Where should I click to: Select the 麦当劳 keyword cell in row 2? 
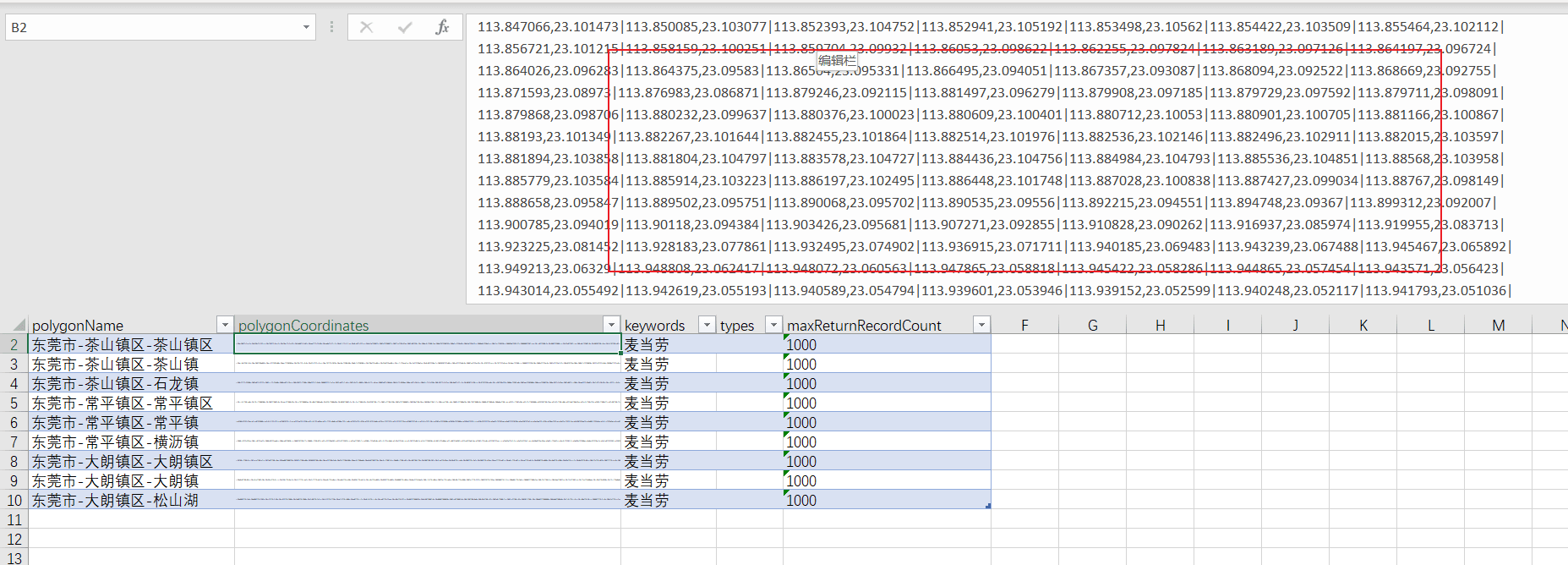click(x=669, y=344)
